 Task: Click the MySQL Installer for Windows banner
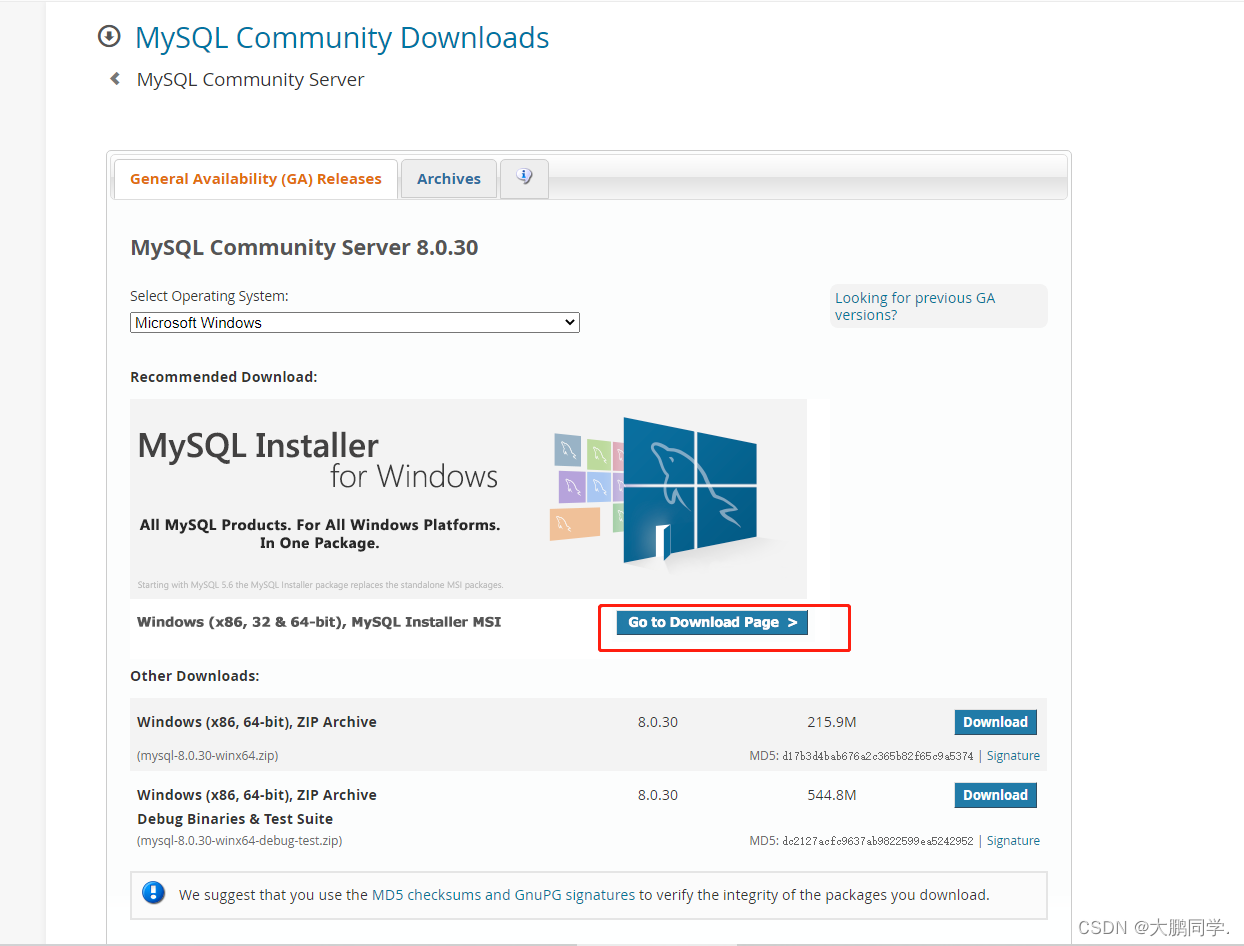(468, 498)
